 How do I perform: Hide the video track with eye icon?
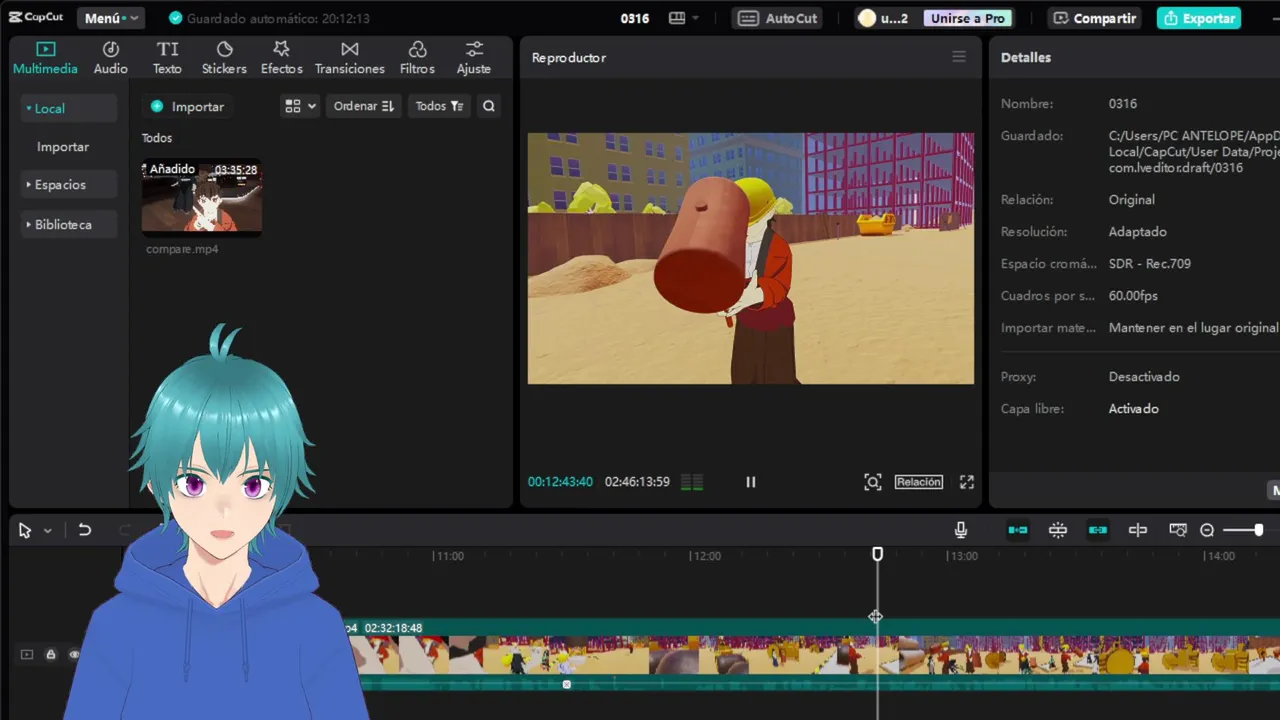tap(74, 655)
